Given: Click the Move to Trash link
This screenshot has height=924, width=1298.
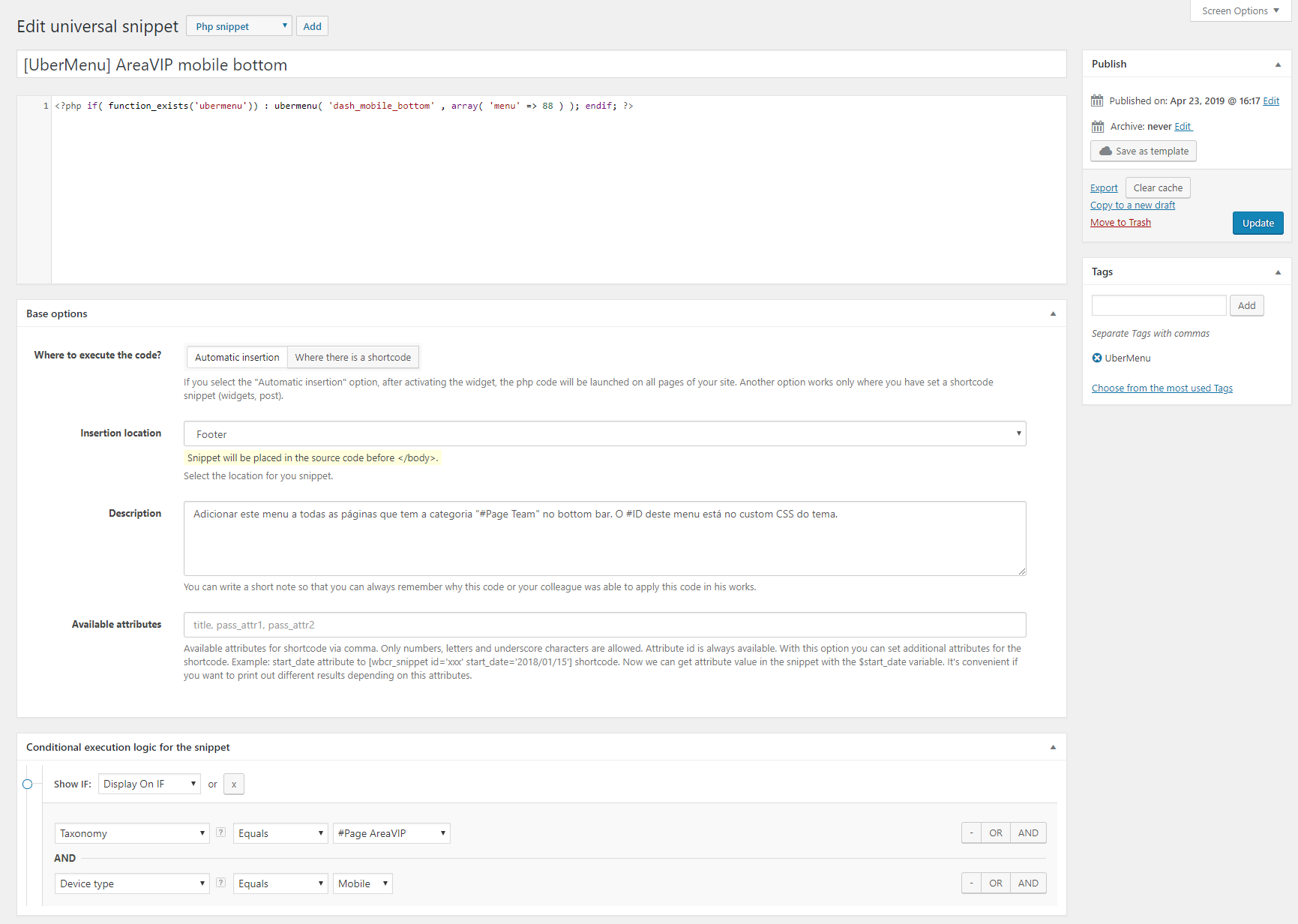Looking at the screenshot, I should point(1120,223).
